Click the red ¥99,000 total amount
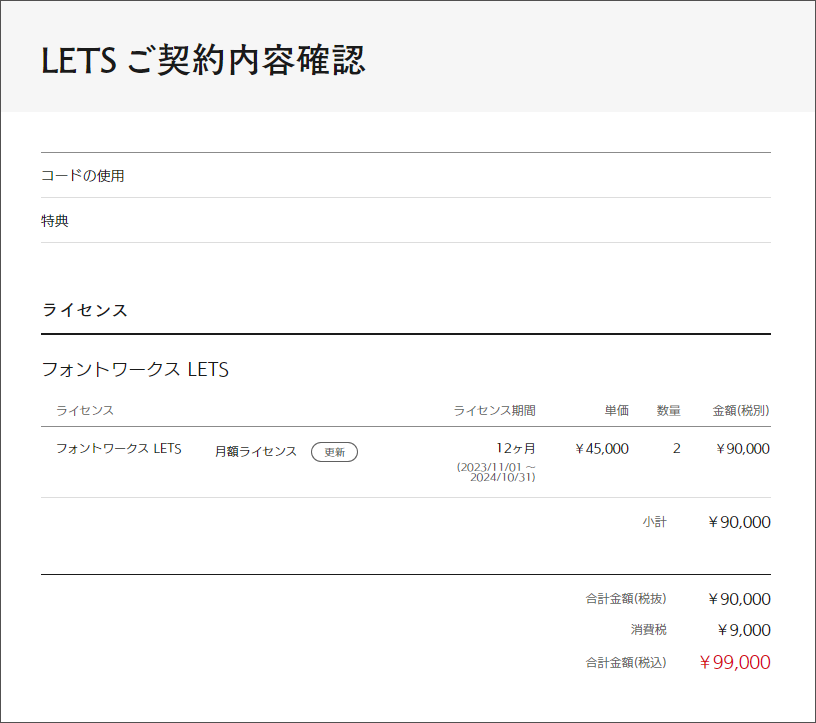This screenshot has height=723, width=816. tap(734, 662)
